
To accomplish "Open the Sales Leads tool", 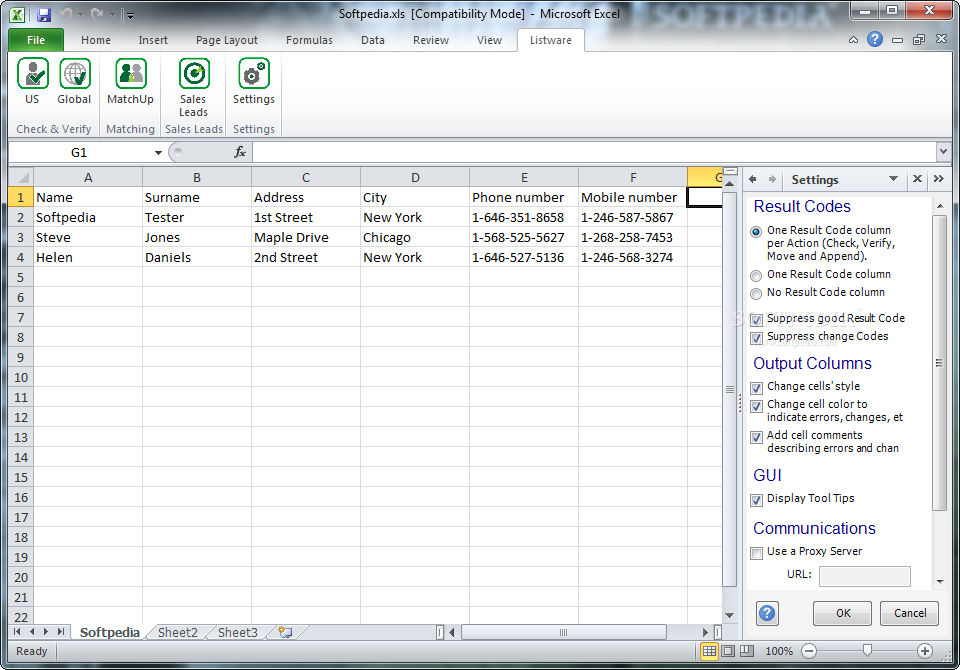I will (193, 88).
